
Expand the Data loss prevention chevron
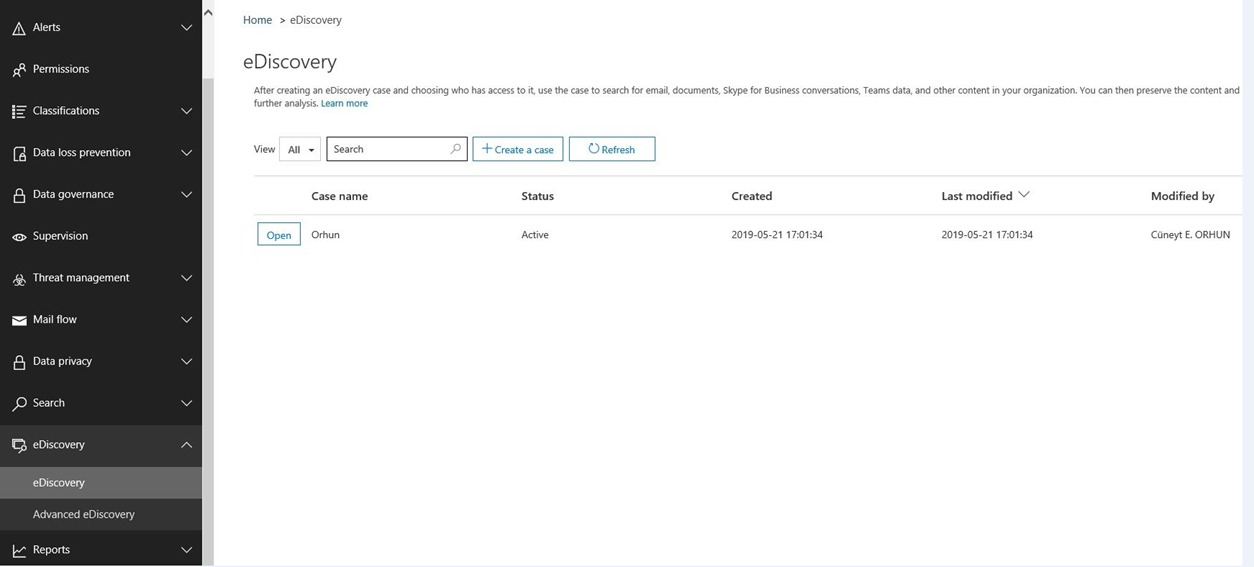coord(186,153)
